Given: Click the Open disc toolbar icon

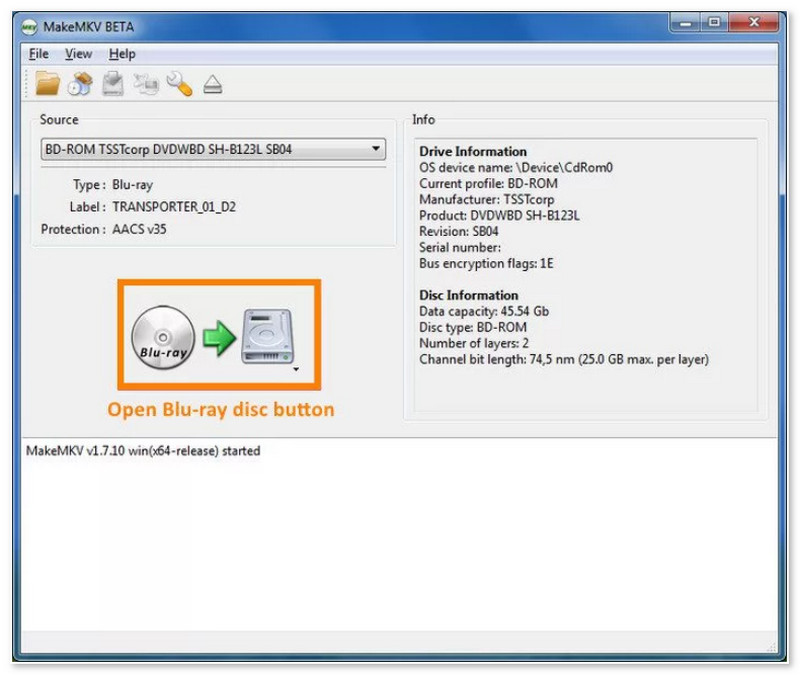Looking at the screenshot, I should [80, 84].
